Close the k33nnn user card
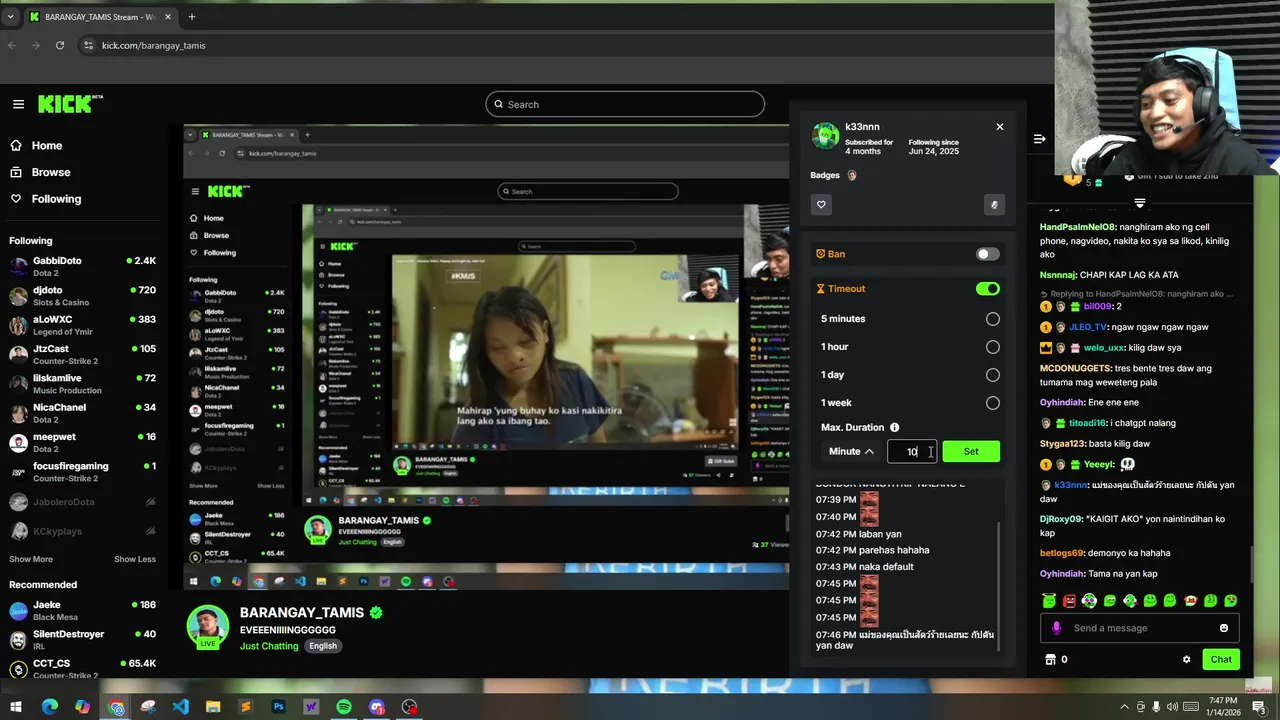The height and width of the screenshot is (720, 1280). pos(999,127)
